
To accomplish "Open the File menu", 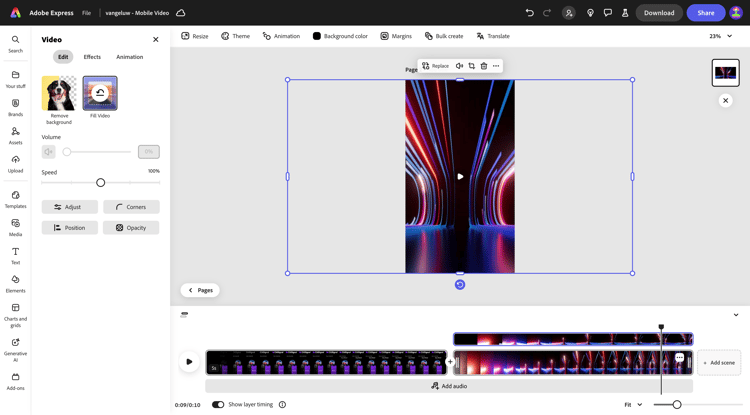I will coord(86,13).
